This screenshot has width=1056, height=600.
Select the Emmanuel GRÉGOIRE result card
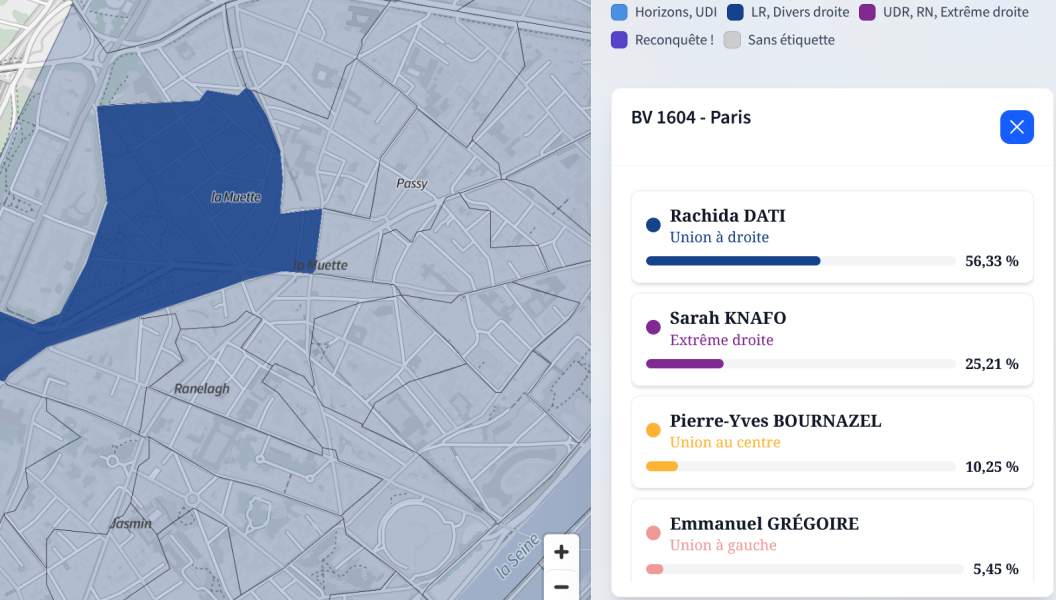[x=832, y=540]
